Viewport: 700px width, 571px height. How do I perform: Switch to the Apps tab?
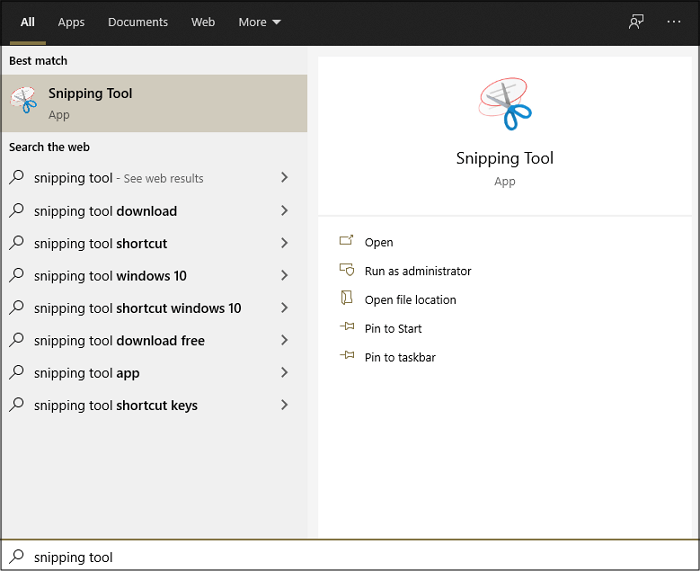click(71, 22)
